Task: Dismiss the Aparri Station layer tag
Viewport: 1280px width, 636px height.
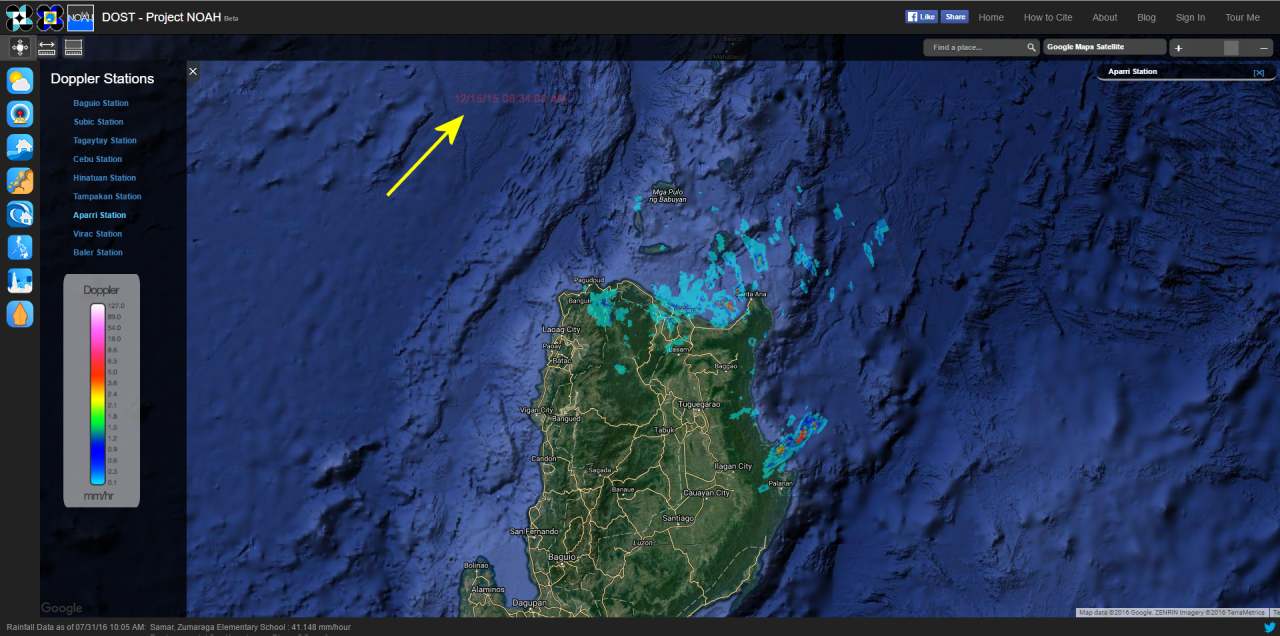Action: (1258, 72)
